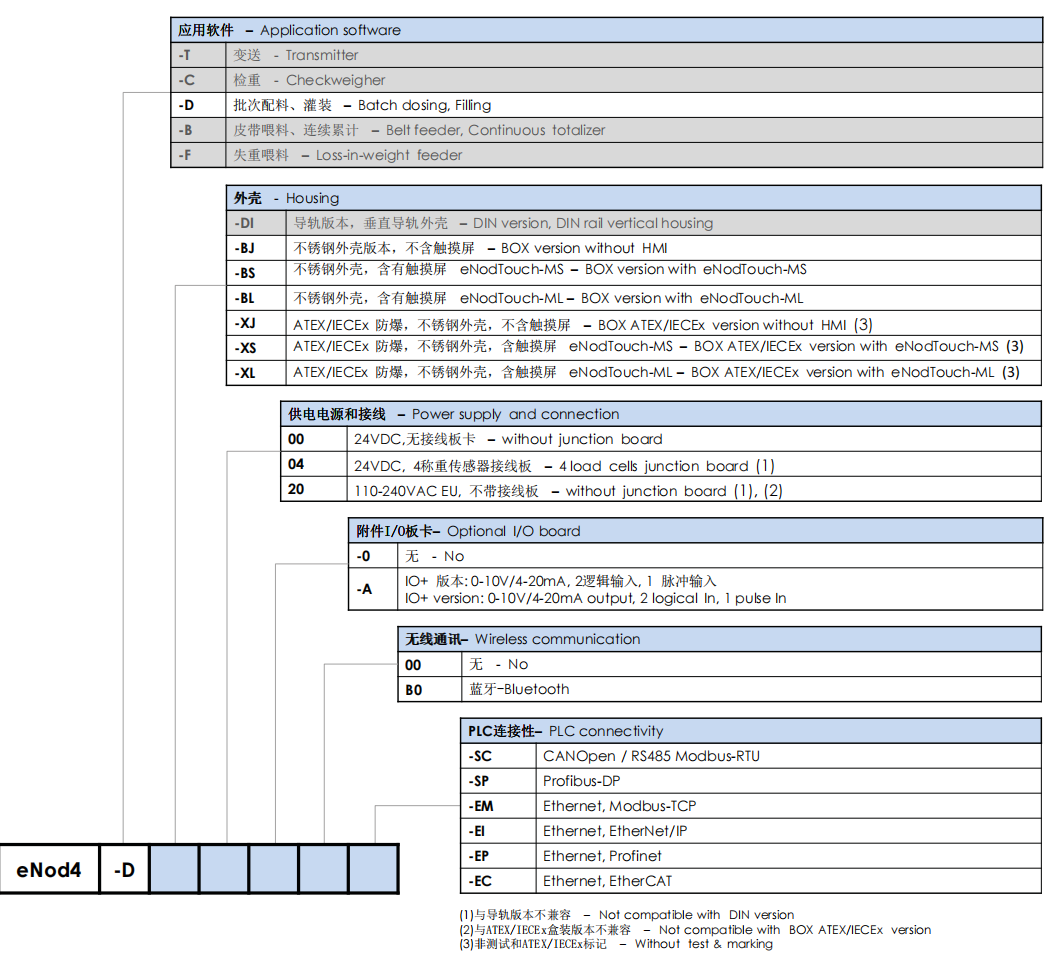Select the -SP Profibus-DP row
1056x960 pixels.
(x=751, y=781)
